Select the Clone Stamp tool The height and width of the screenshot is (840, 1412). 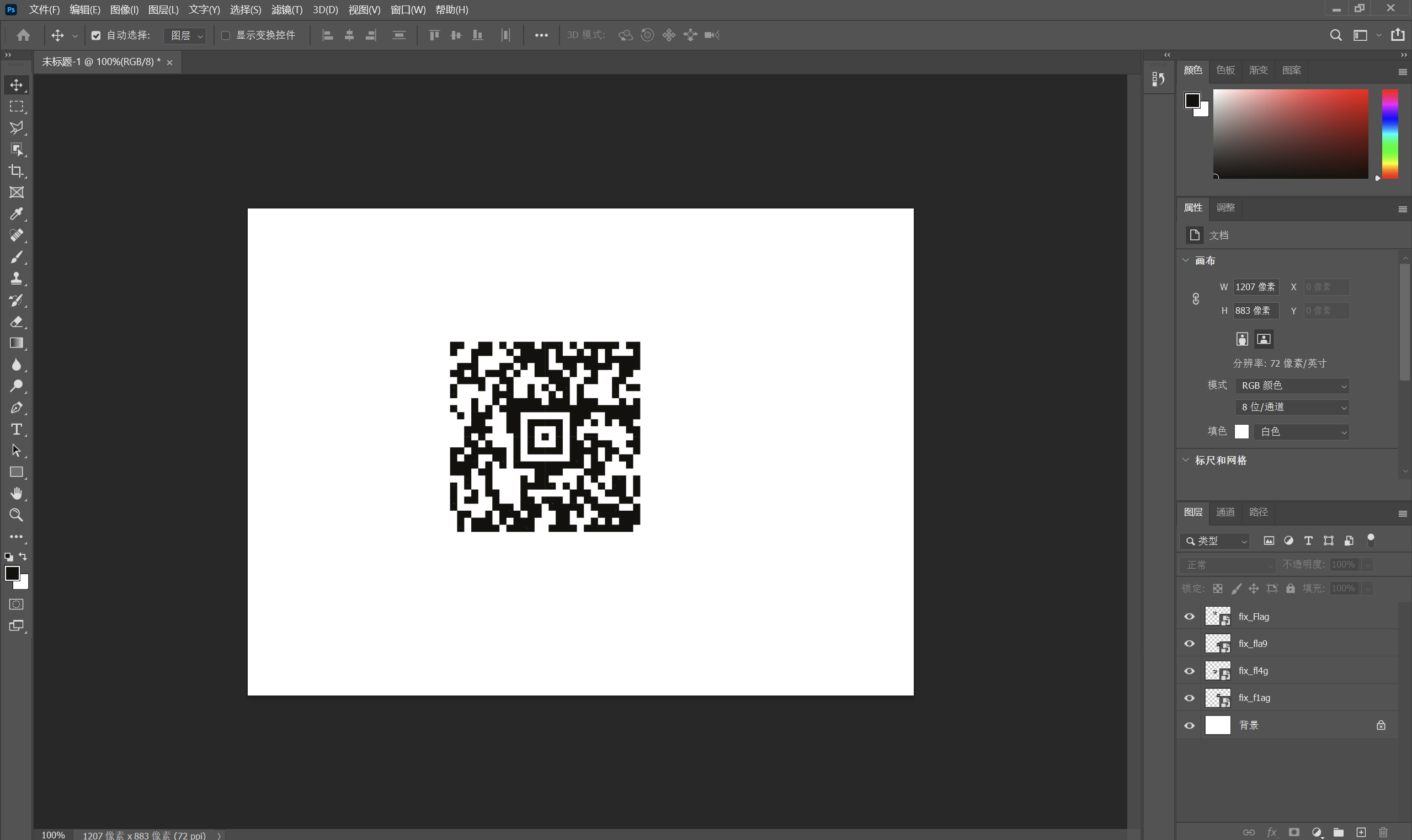click(16, 279)
